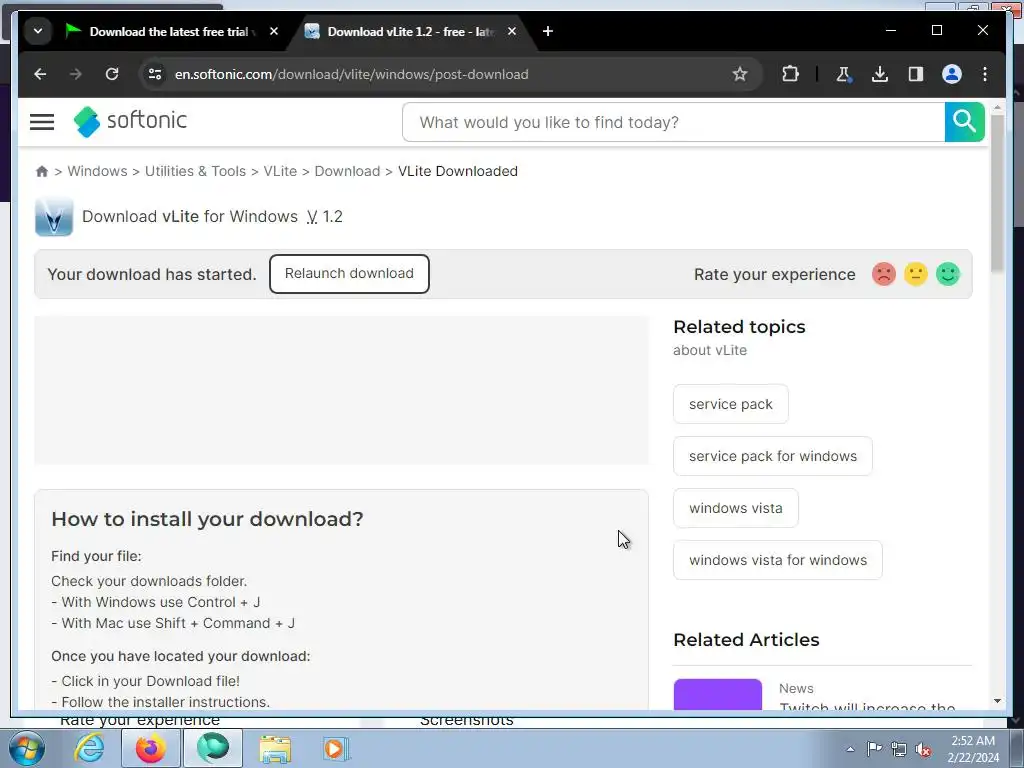Screen dimensions: 1024x768
Task: Rate experience with the red sad face
Action: (884, 274)
